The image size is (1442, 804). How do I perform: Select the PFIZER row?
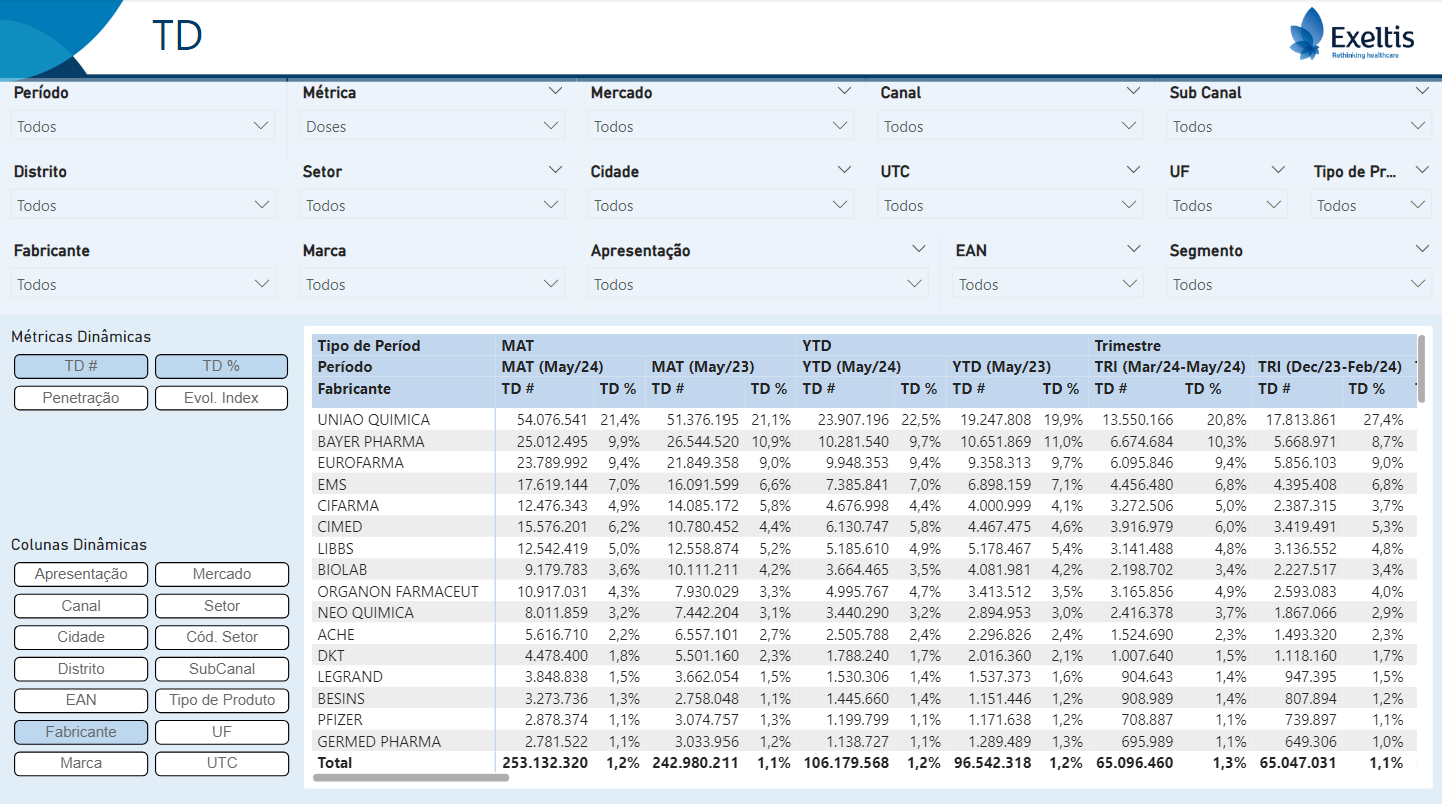[x=865, y=719]
